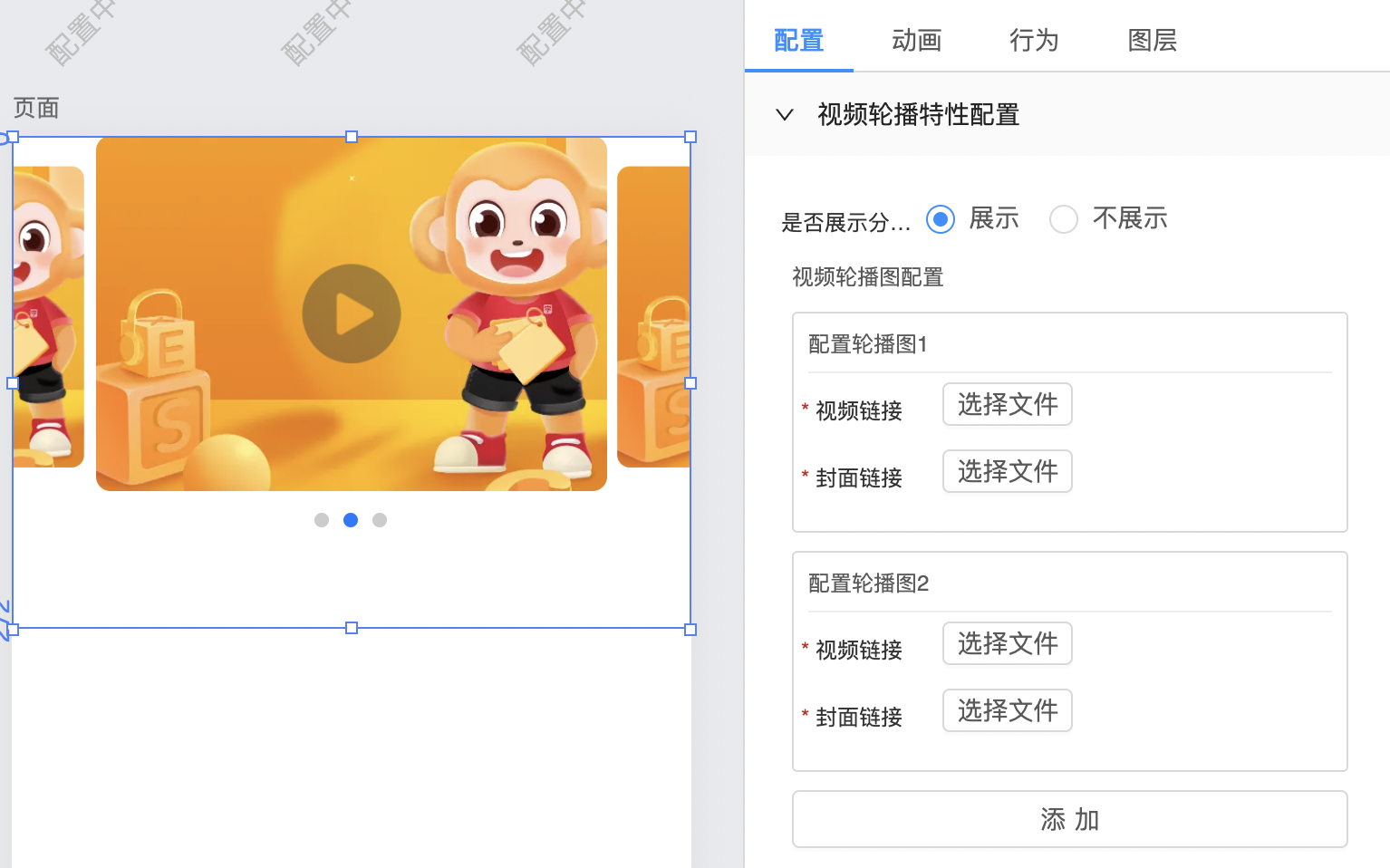
Task: Choose file for 轮播图1 视频链接
Action: pos(1007,404)
